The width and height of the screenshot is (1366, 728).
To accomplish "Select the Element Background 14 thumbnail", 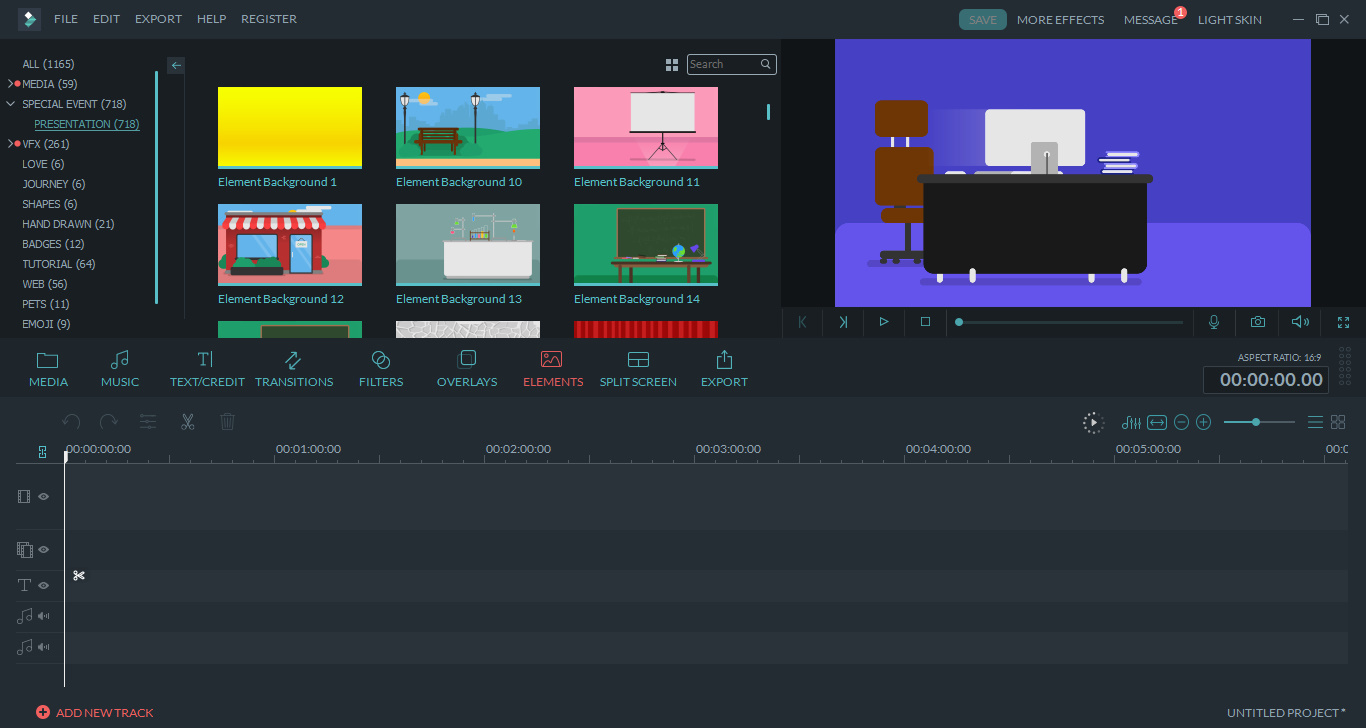I will click(x=646, y=245).
